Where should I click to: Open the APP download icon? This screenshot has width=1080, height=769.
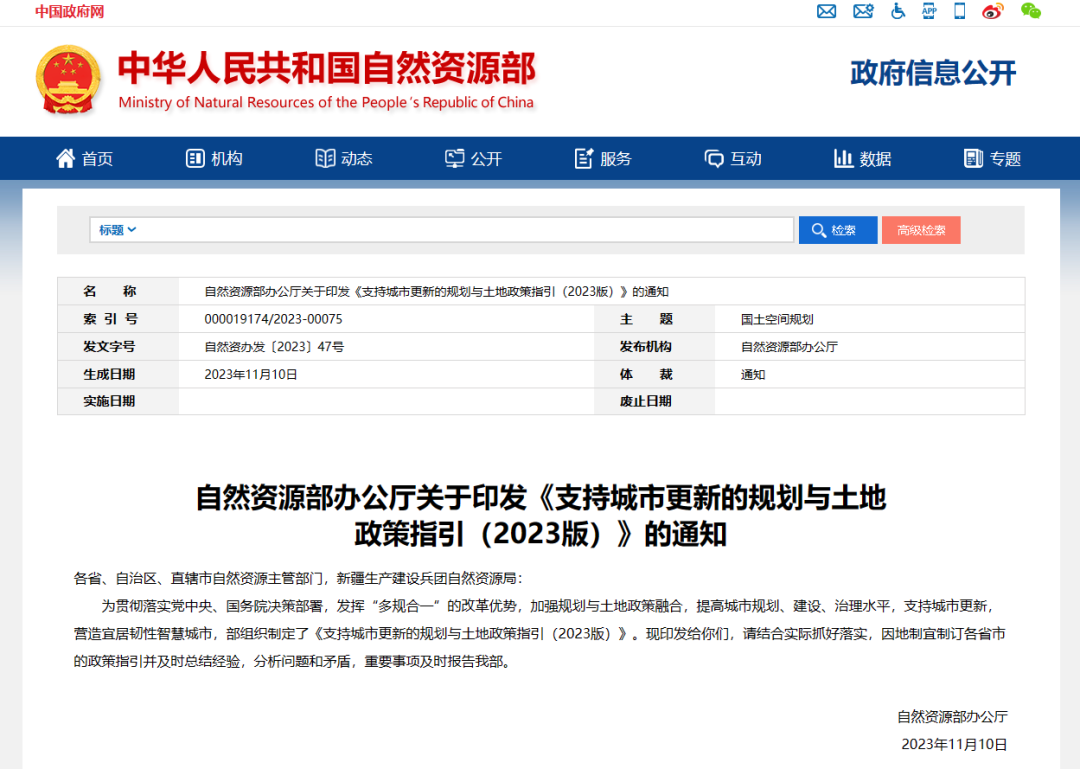coord(929,11)
